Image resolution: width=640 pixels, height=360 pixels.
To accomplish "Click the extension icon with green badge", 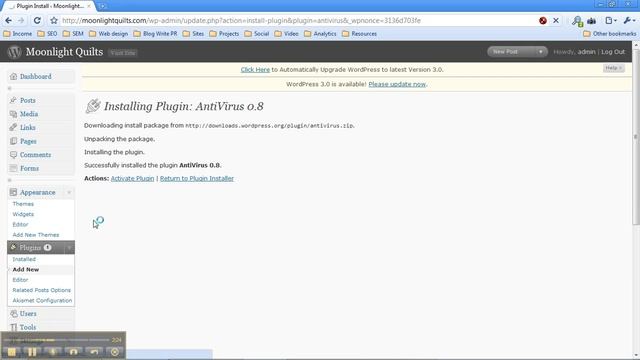I will [577, 21].
